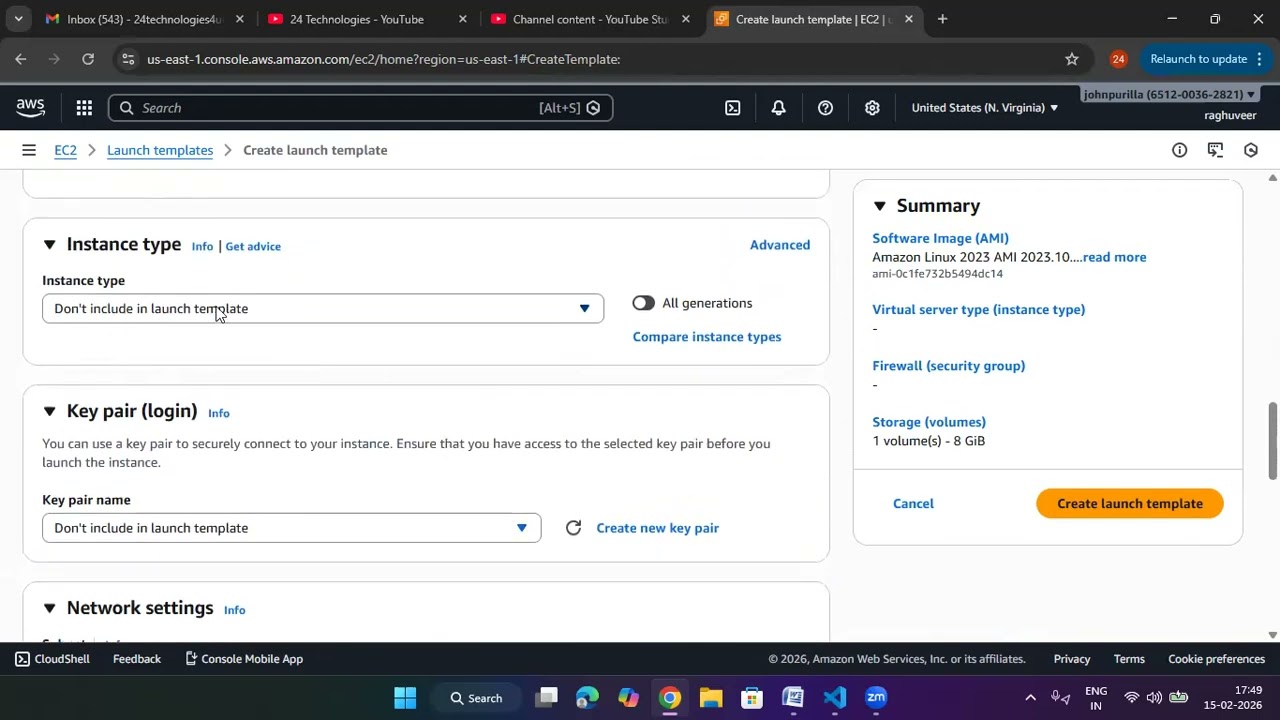Open Info link next to Instance type
Screen dimensions: 1280x720
click(202, 246)
